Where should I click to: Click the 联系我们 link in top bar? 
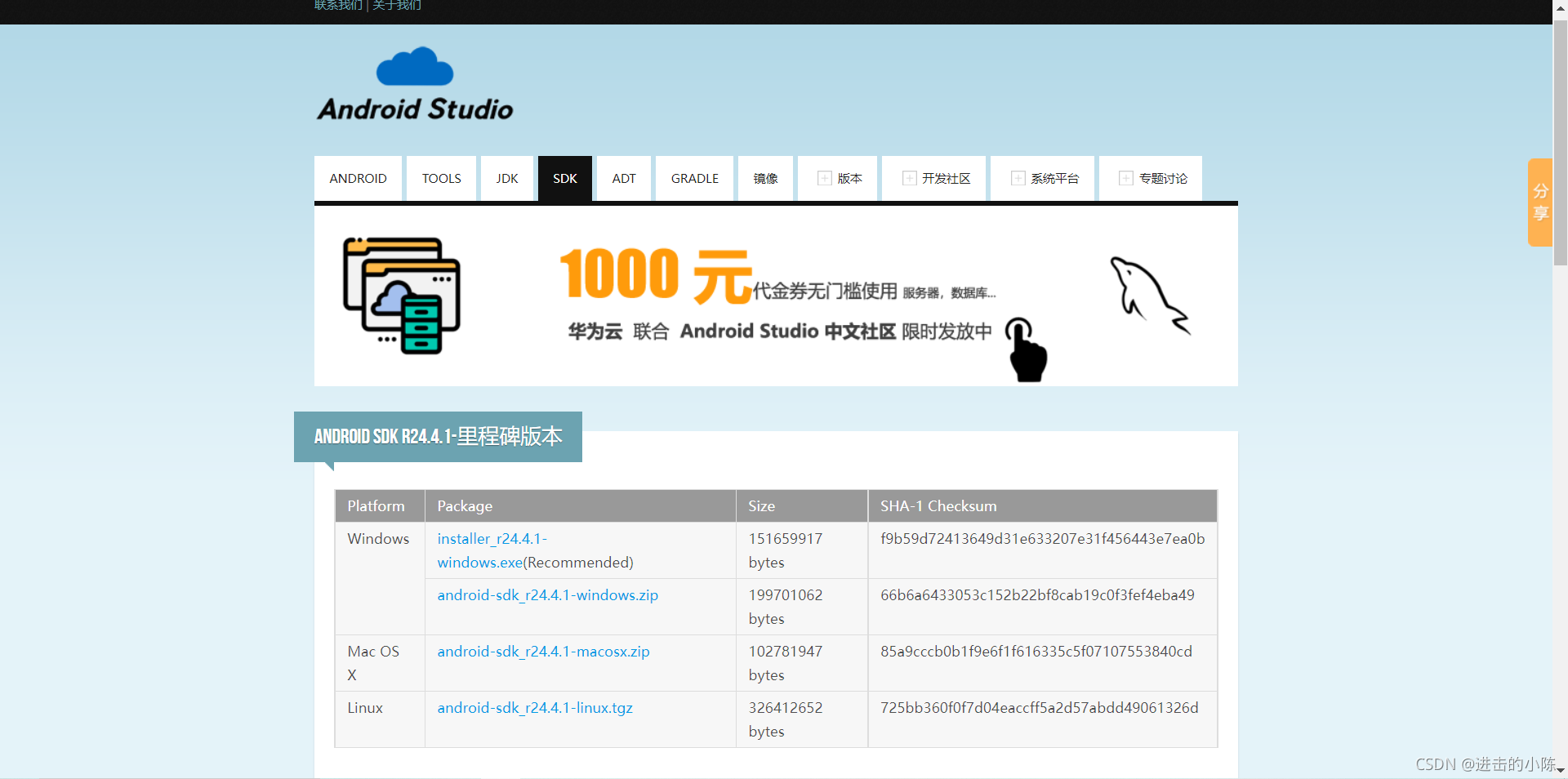click(338, 6)
